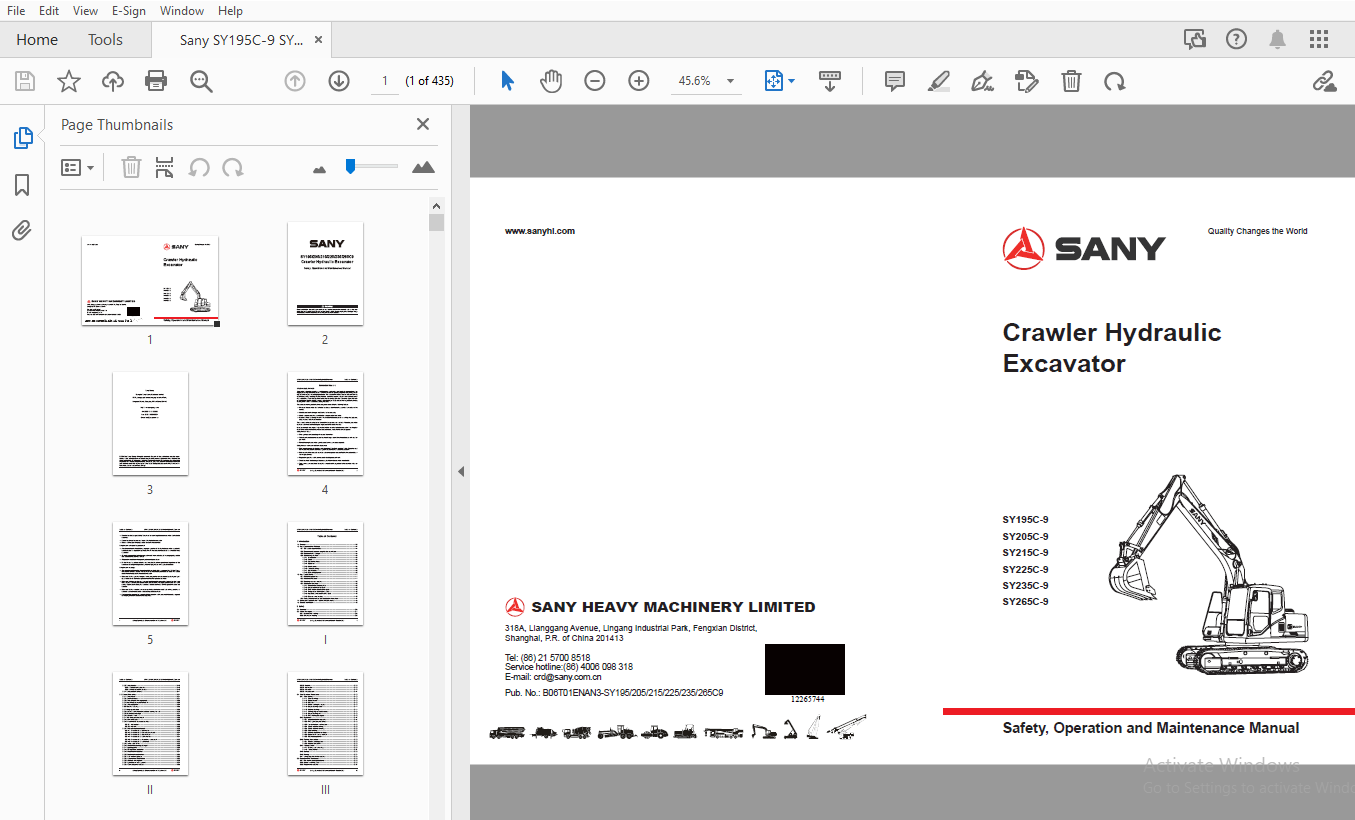
Task: Click the print pages icon in thumbnails panel
Action: [165, 167]
